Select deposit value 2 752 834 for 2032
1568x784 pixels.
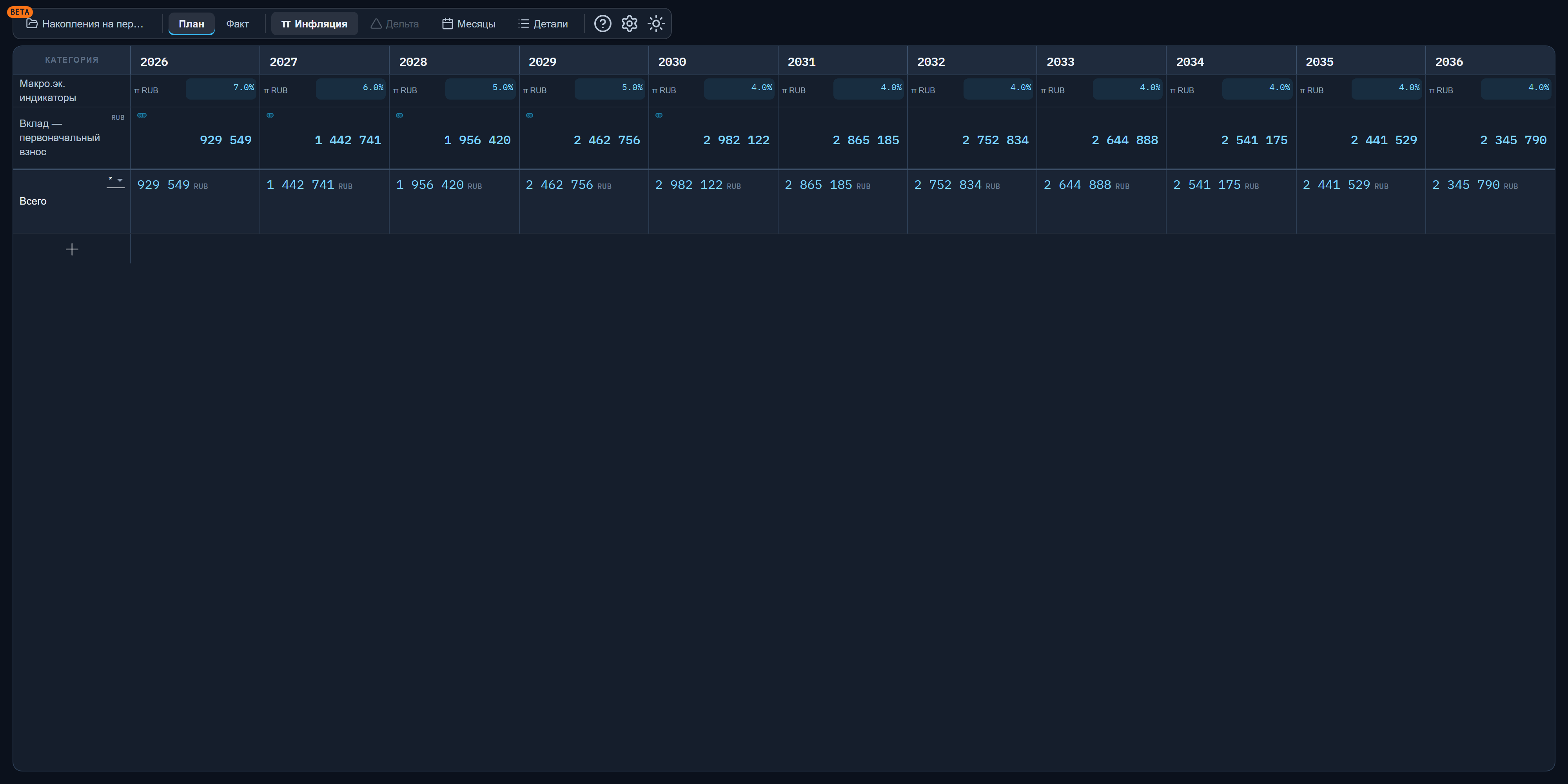coord(995,140)
